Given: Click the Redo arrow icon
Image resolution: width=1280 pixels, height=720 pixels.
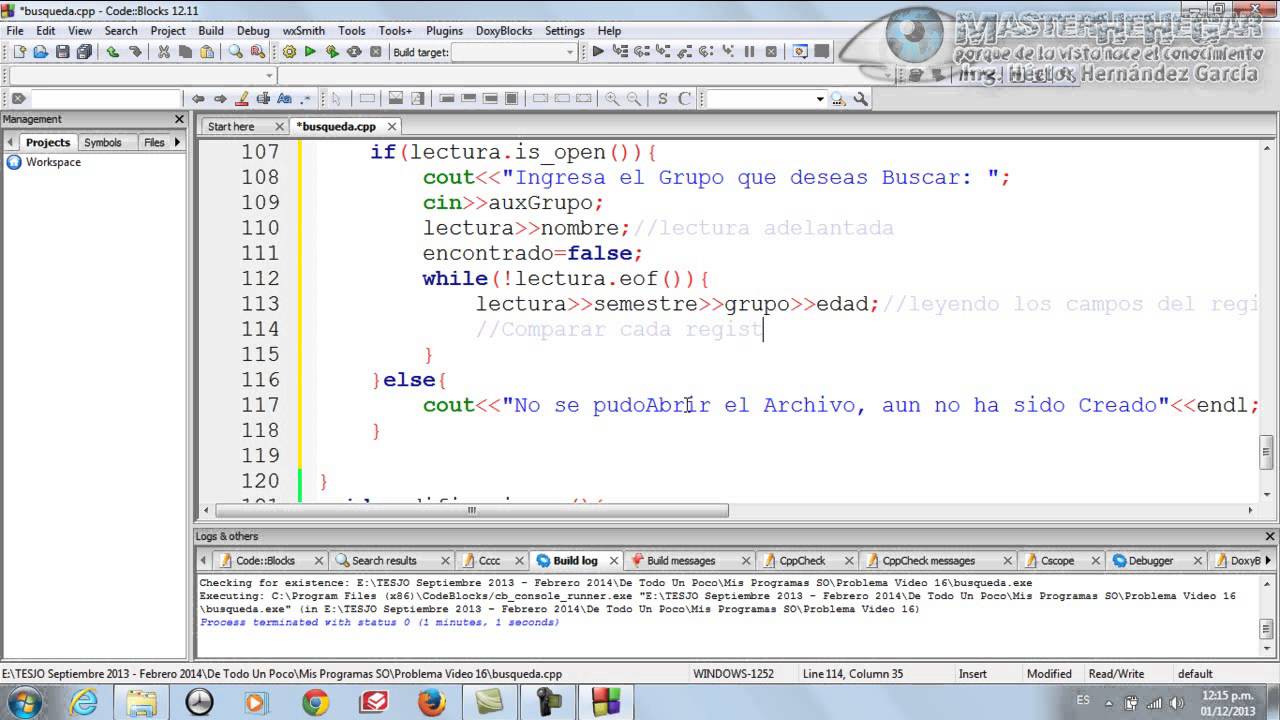Looking at the screenshot, I should click(135, 52).
